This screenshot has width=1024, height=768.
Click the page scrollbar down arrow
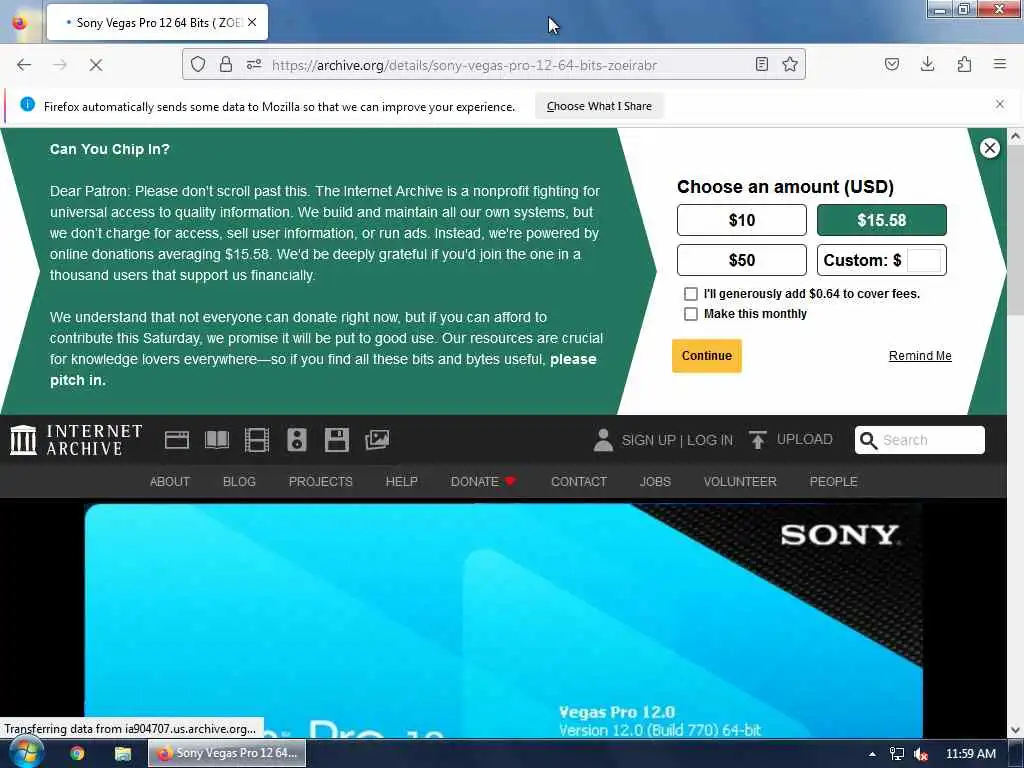coord(1016,730)
